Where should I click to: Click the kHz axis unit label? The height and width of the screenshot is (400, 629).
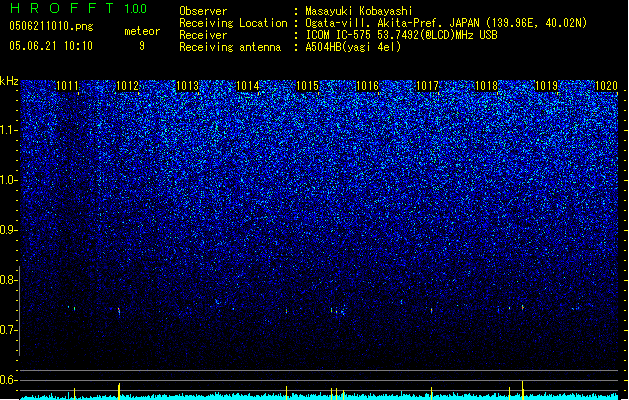pos(9,81)
